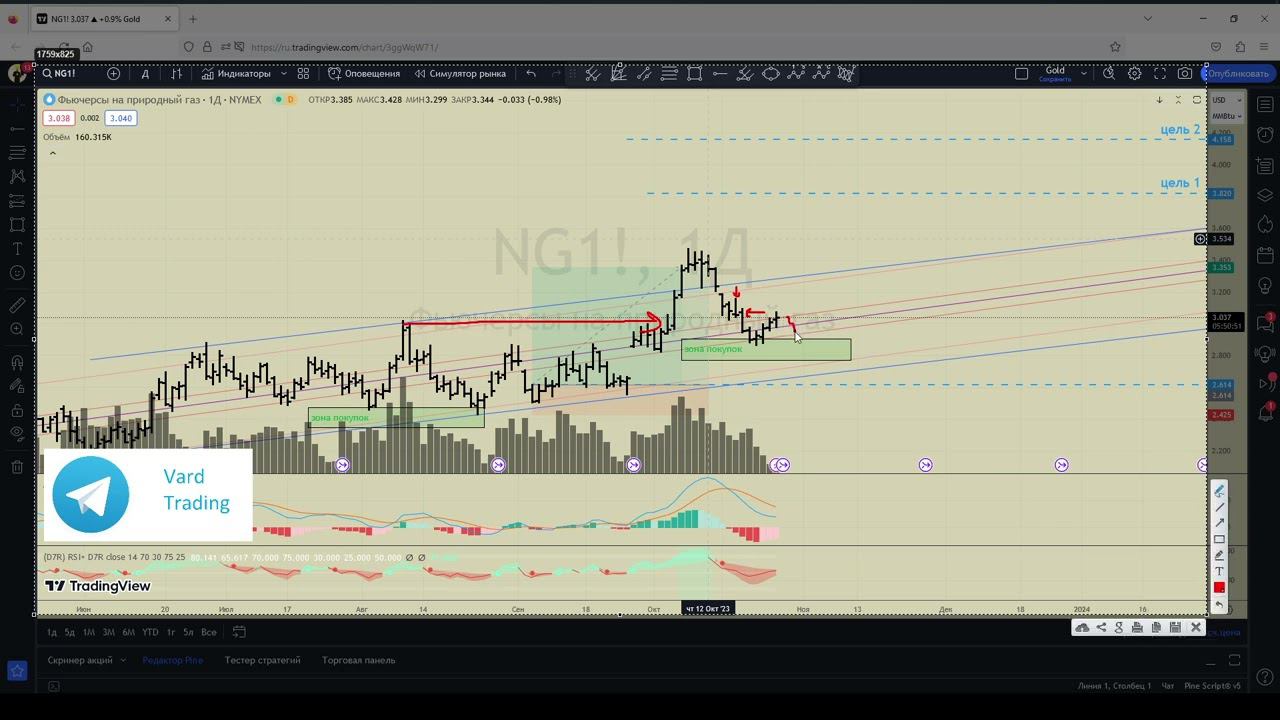
Task: Open the go-to-date calendar icon
Action: (x=239, y=632)
